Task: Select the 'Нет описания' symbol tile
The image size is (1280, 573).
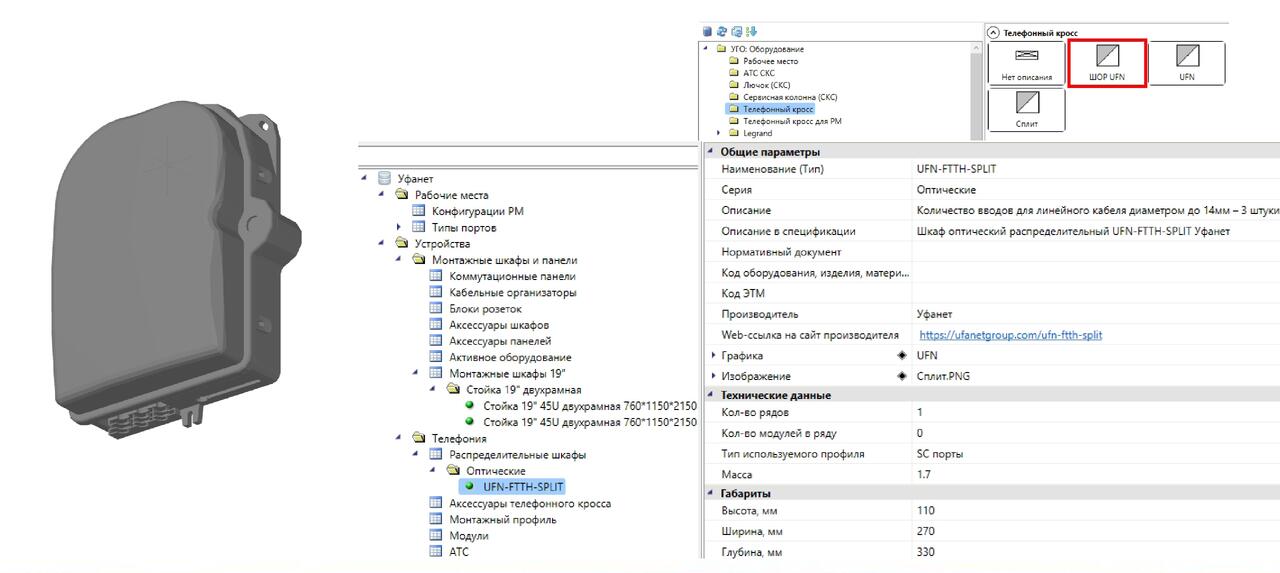Action: coord(1026,63)
